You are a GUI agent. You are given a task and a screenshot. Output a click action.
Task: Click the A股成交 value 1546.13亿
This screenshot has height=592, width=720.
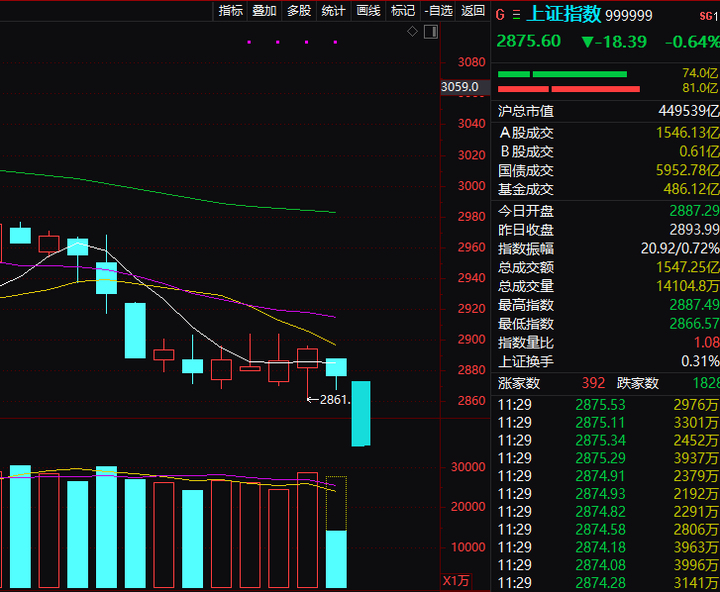tap(687, 133)
